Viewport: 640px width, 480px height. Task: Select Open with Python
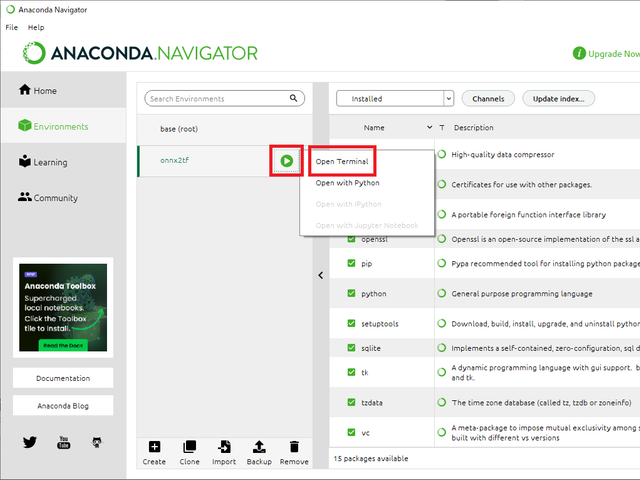coord(347,183)
